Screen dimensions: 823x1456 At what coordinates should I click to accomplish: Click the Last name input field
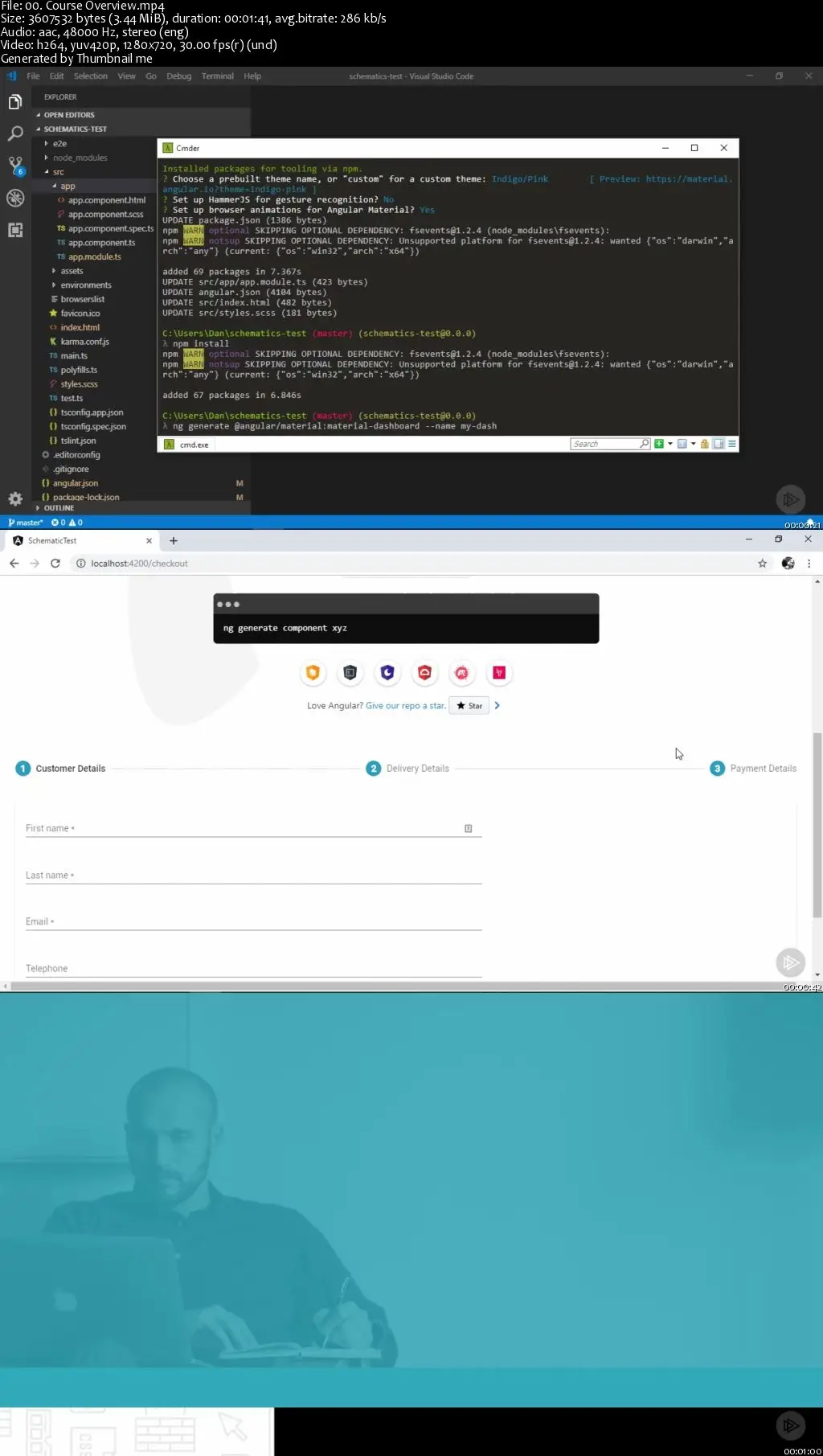tap(254, 875)
